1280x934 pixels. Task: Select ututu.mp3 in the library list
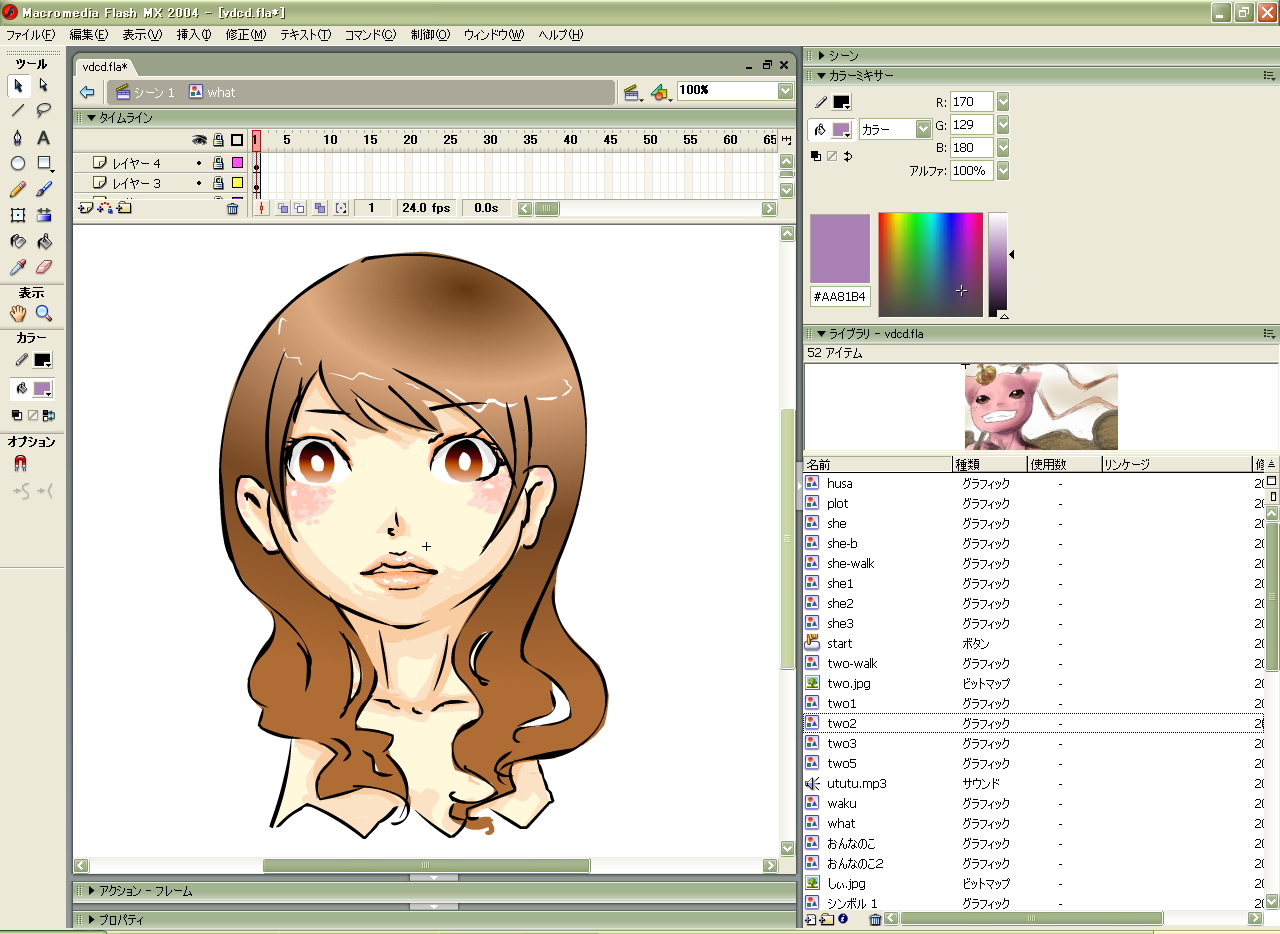coord(856,783)
